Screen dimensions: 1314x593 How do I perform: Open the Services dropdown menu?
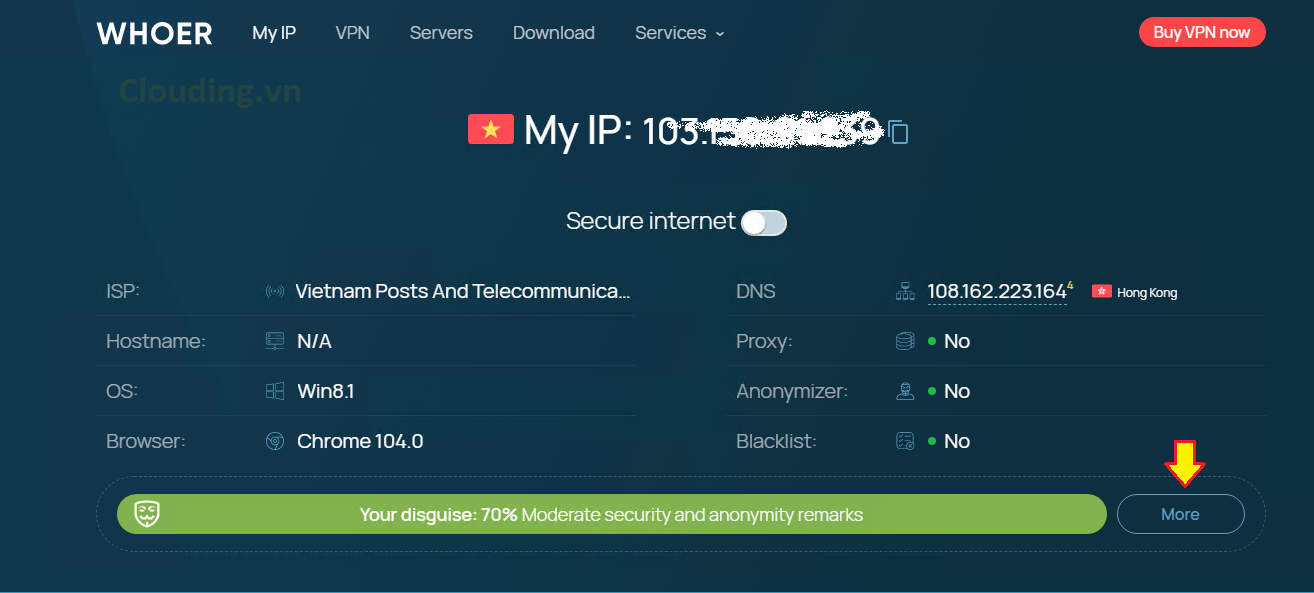coord(679,32)
